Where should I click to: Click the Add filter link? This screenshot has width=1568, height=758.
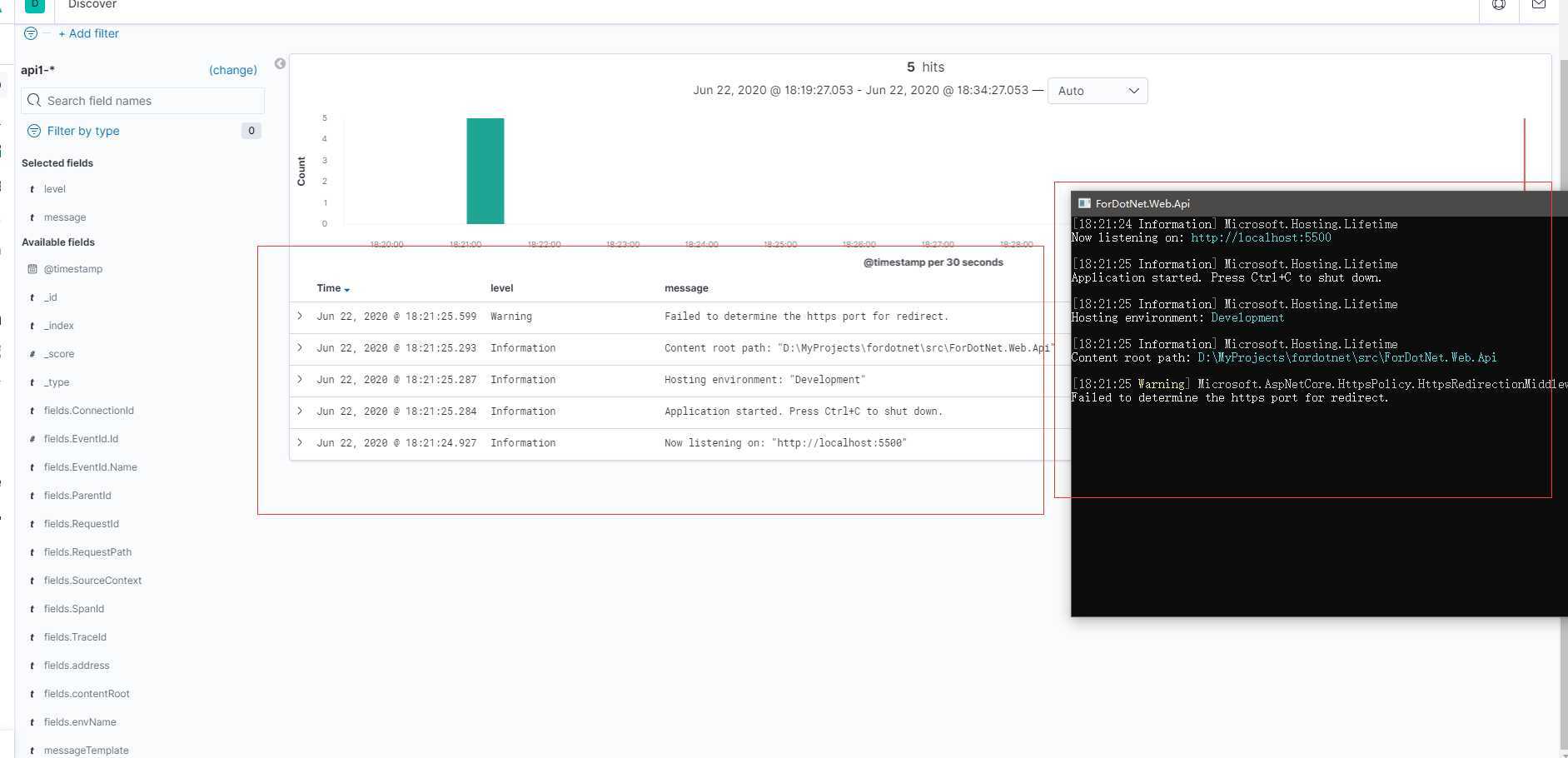88,33
